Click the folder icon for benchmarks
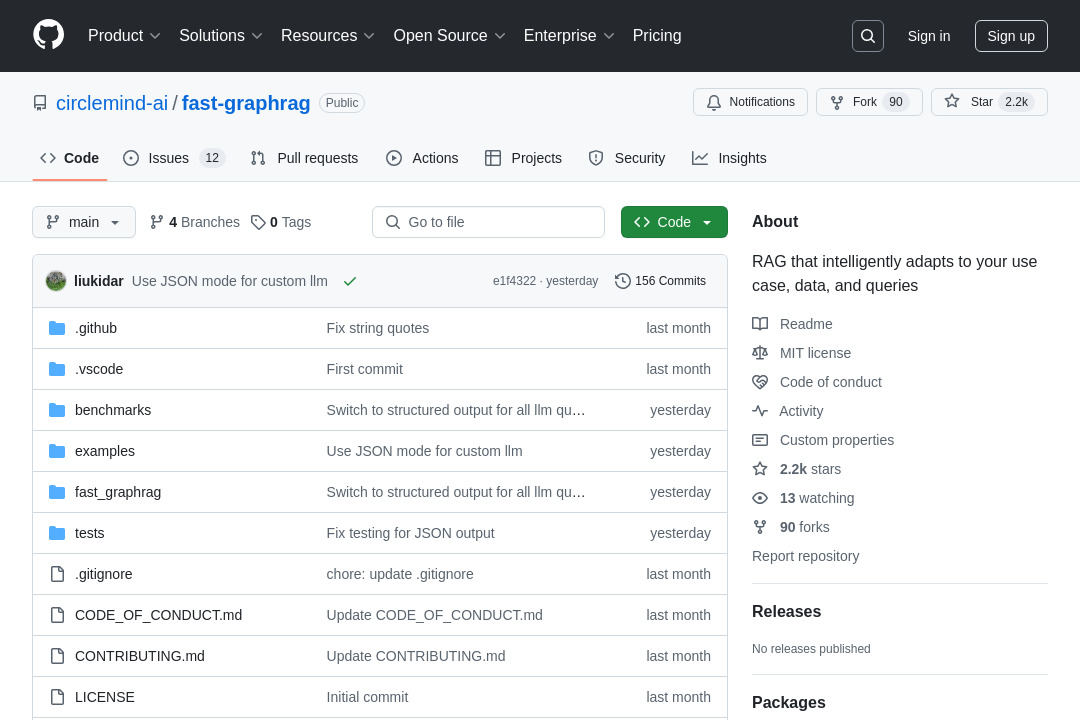 click(57, 410)
